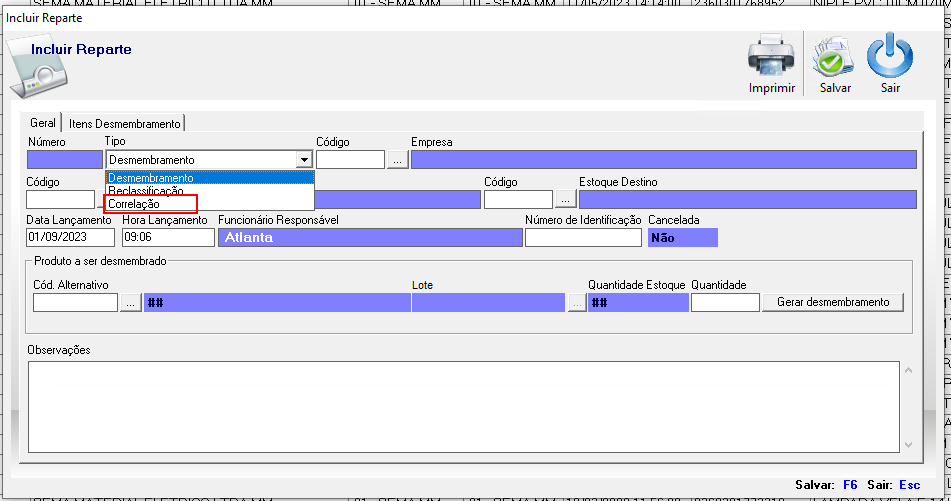Click the Quantidade Estoque ## field

click(x=638, y=302)
